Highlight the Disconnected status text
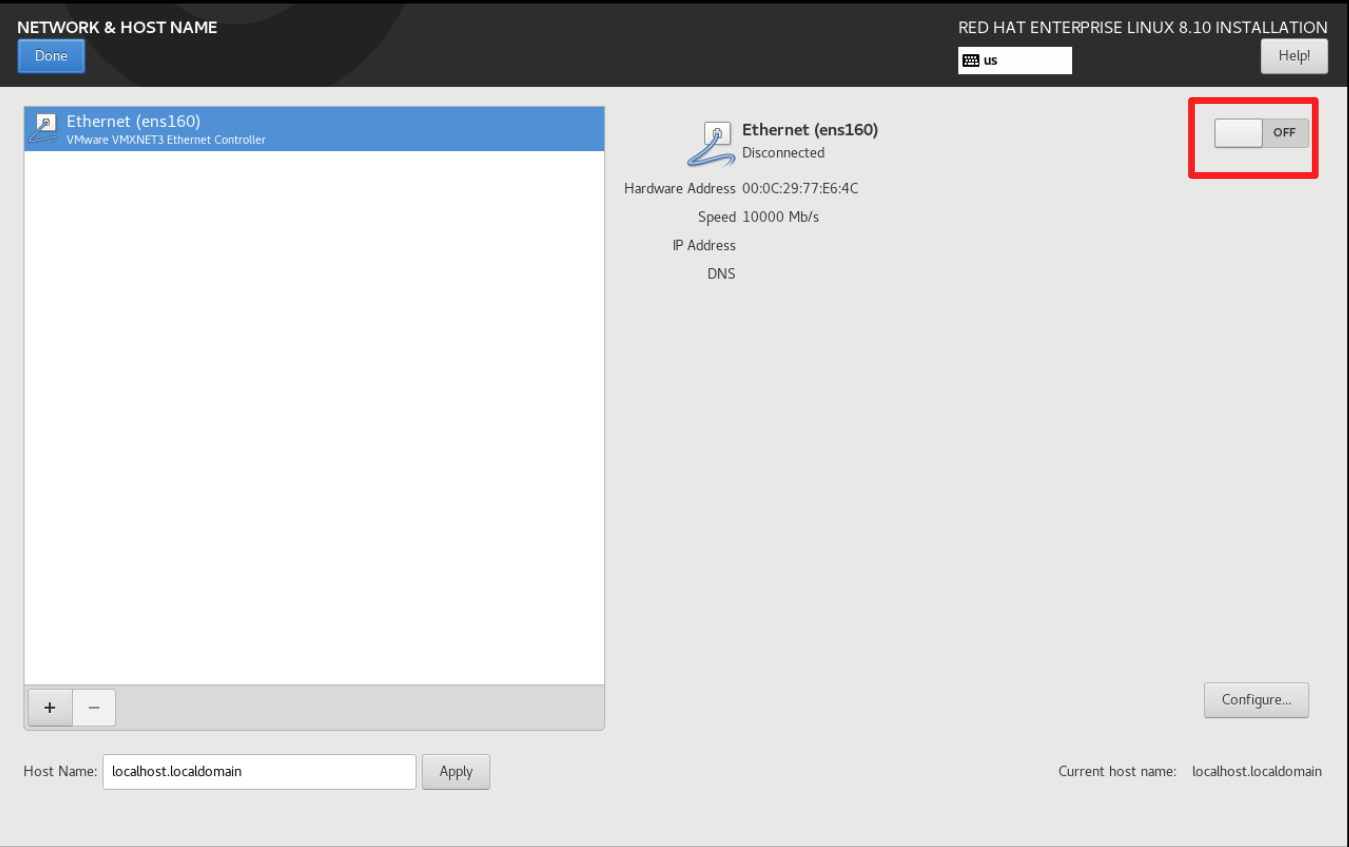Screen dimensions: 1349x847 pyautogui.click(x=784, y=152)
